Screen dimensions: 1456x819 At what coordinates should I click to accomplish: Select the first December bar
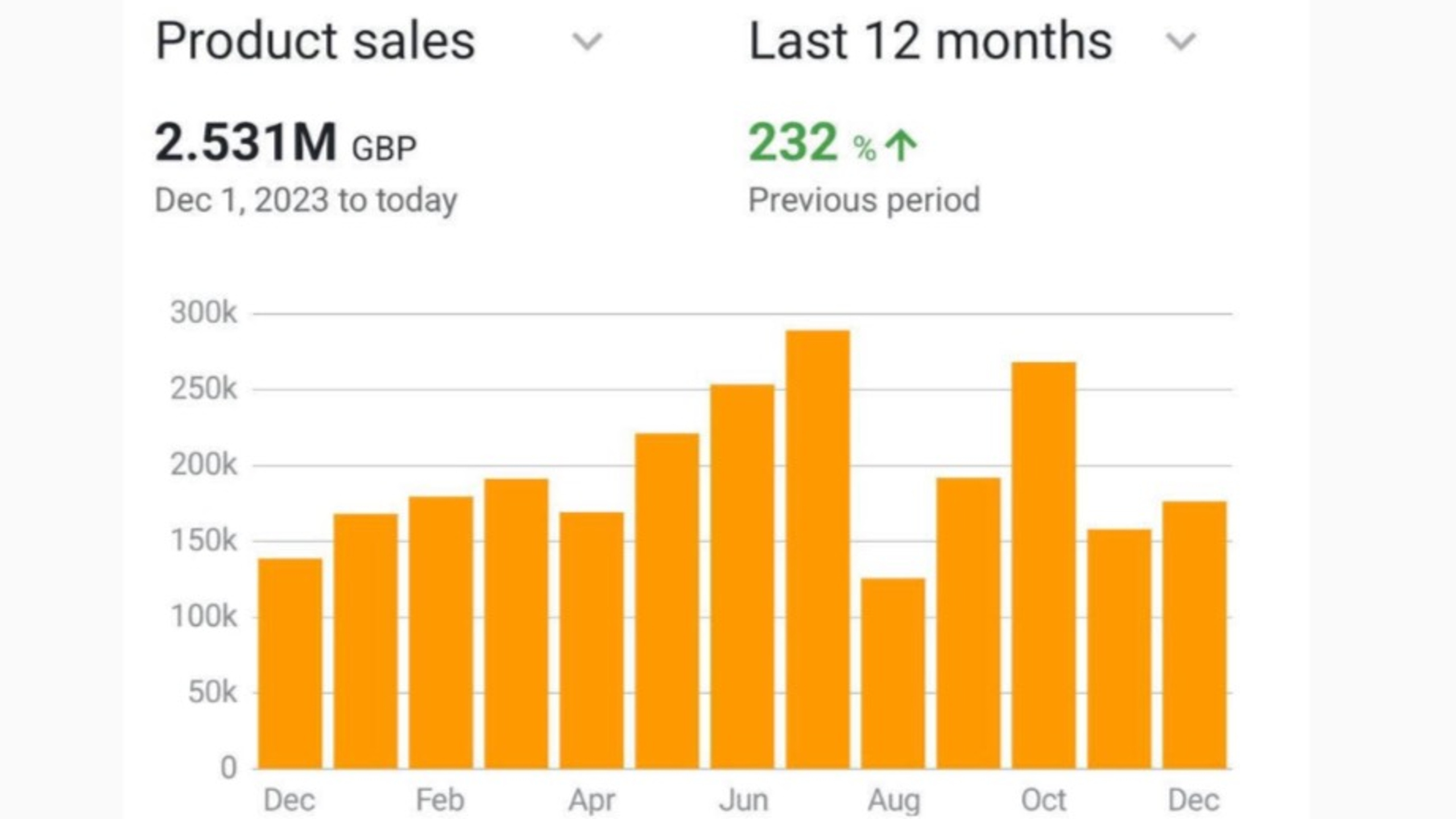(x=290, y=664)
